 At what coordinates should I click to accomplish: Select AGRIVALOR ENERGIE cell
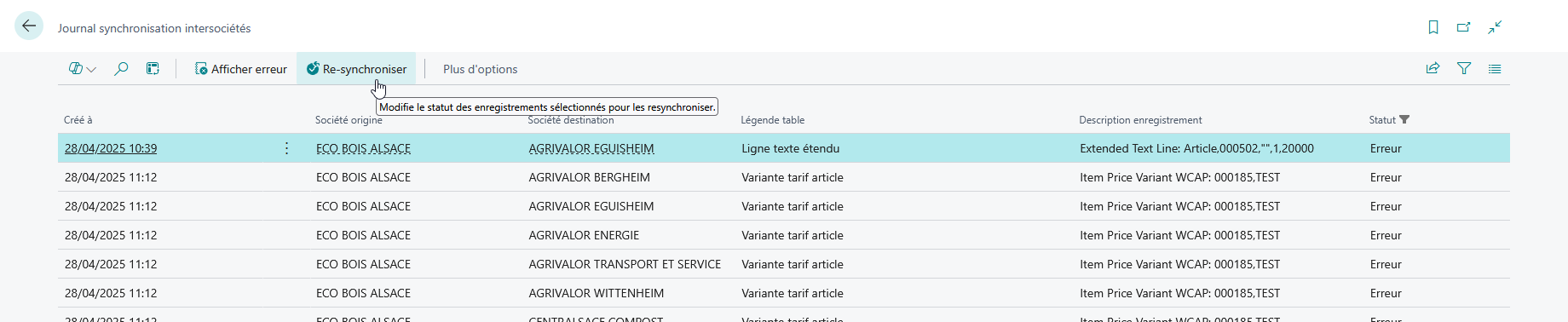point(584,235)
